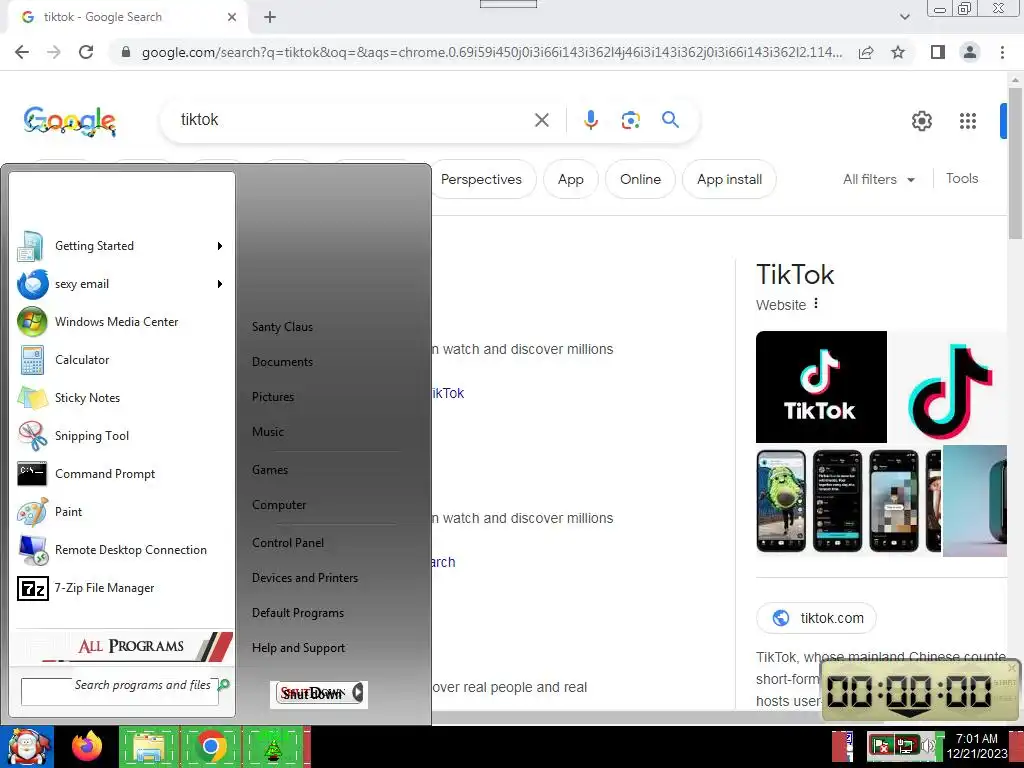1024x768 pixels.
Task: Expand the Getting Started submenu arrow
Action: (x=220, y=246)
